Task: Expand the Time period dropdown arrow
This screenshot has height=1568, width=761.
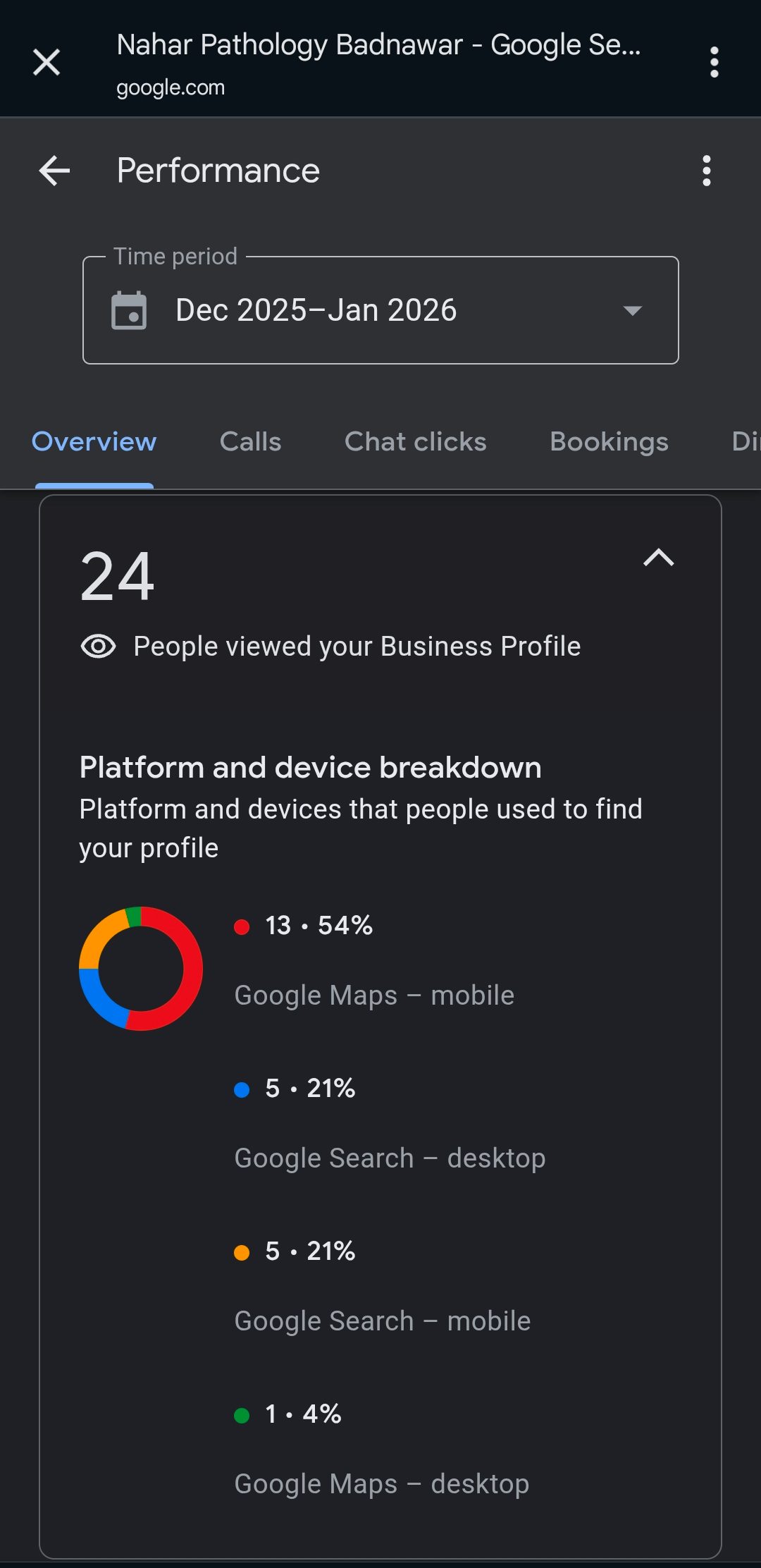Action: pyautogui.click(x=632, y=310)
